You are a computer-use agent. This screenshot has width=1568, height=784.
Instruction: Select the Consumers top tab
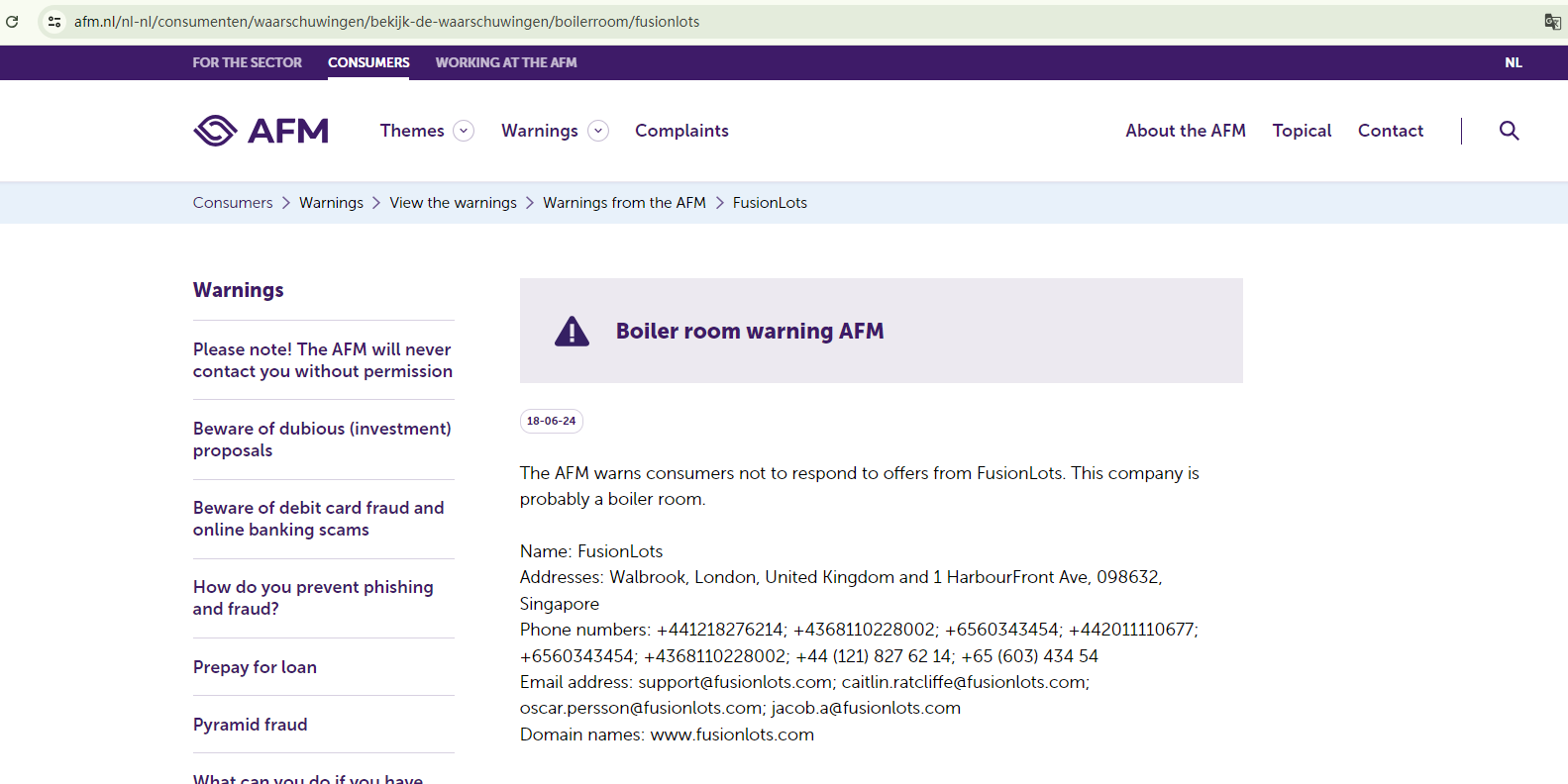pyautogui.click(x=368, y=62)
